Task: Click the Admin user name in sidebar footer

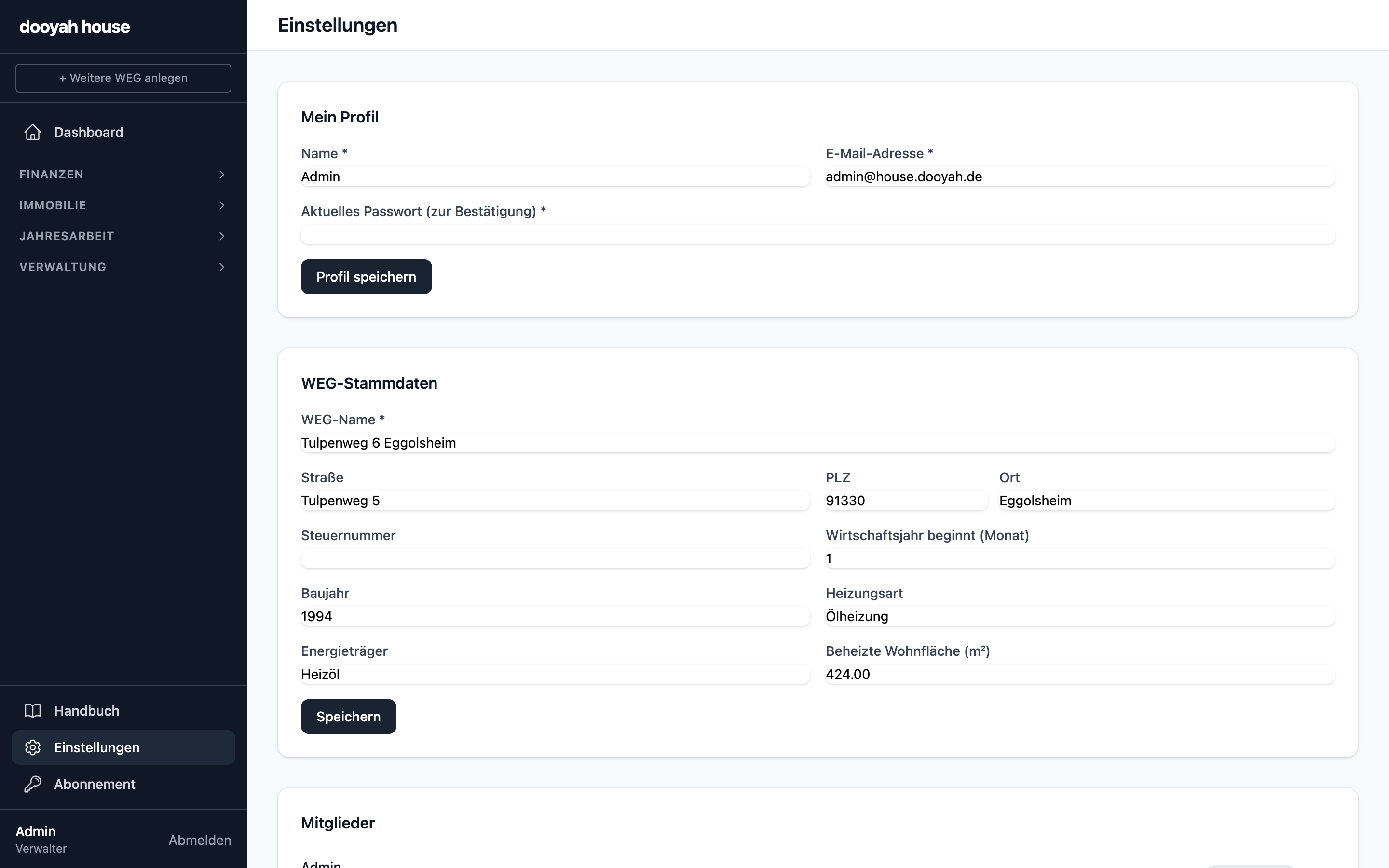Action: pyautogui.click(x=36, y=831)
